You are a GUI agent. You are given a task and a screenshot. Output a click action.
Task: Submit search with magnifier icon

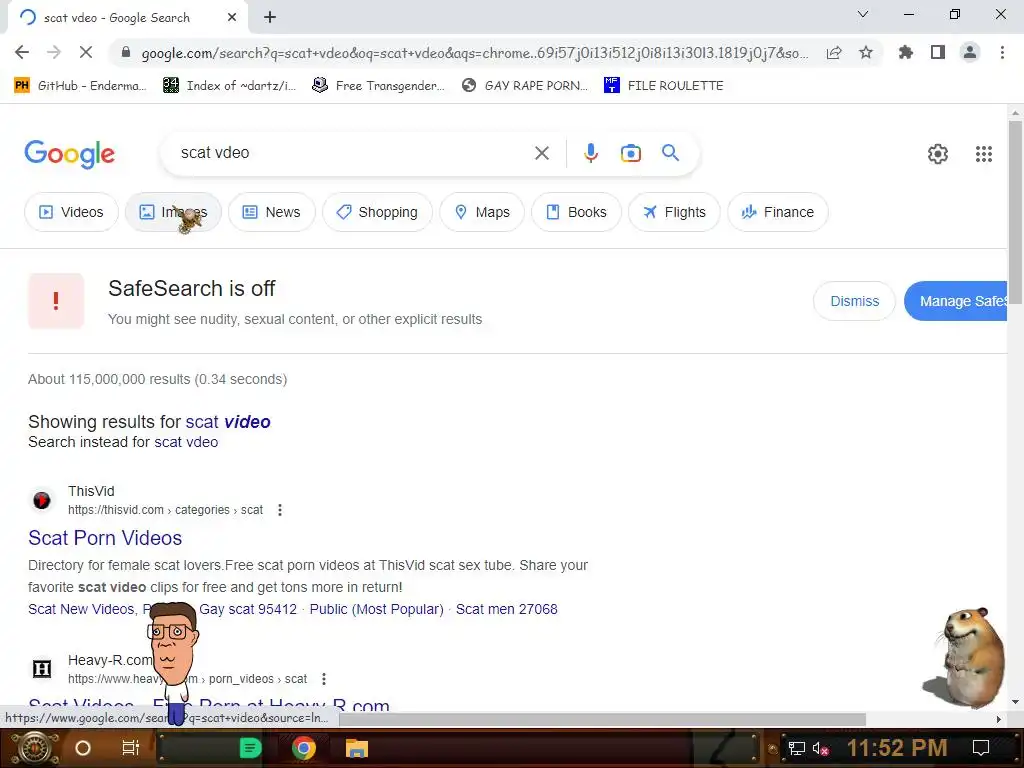(x=670, y=153)
